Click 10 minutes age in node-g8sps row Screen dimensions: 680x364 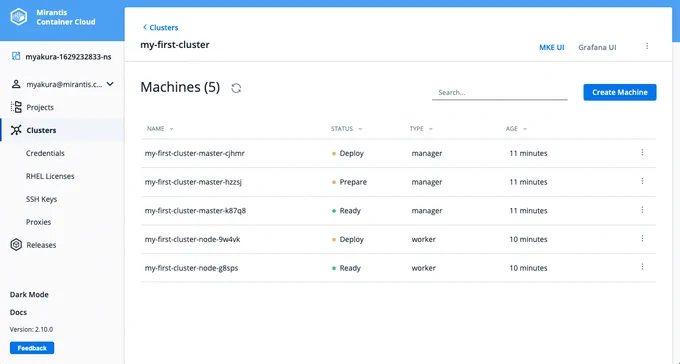[528, 268]
